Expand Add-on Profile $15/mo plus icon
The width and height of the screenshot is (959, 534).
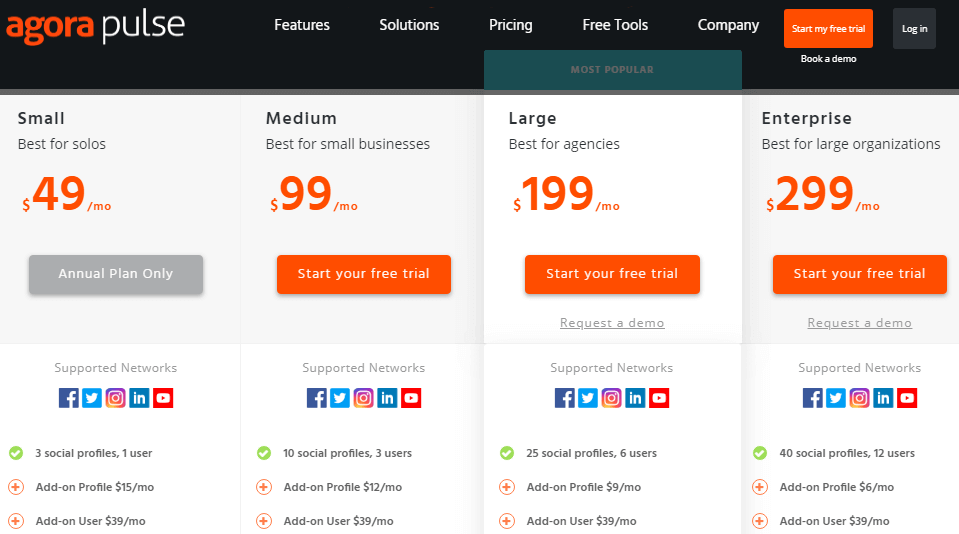16,487
